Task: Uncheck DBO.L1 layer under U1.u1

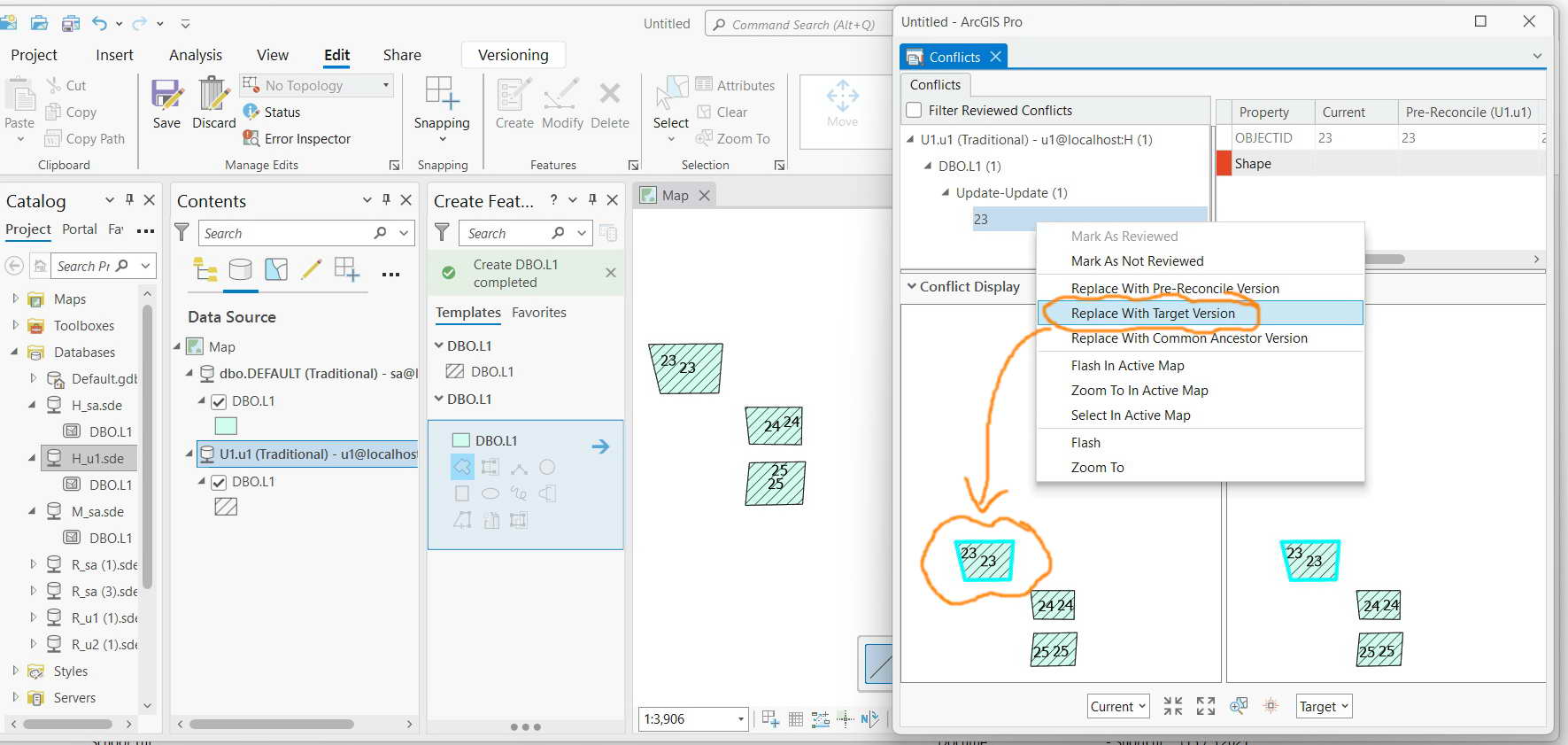Action: (x=219, y=482)
